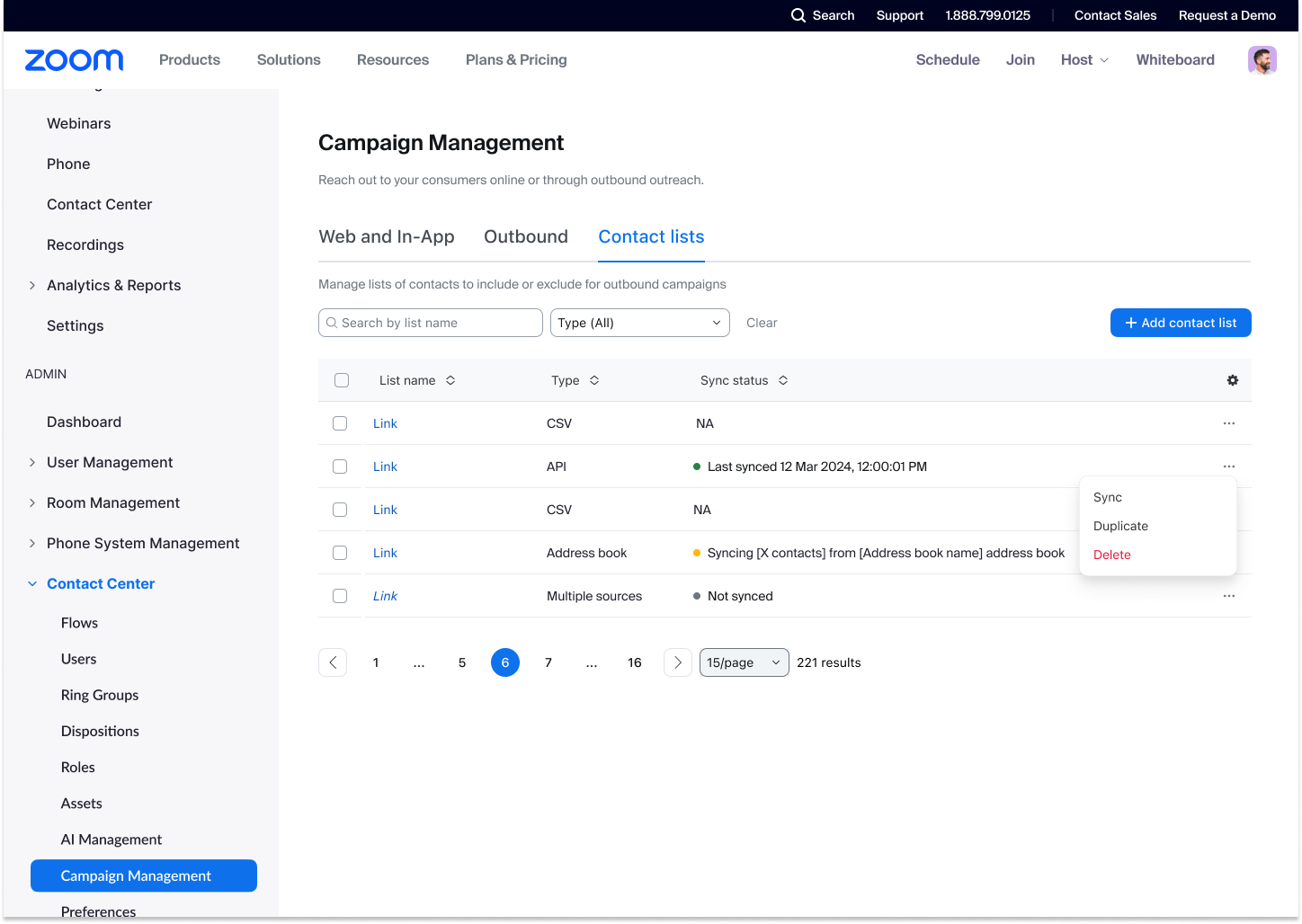The image size is (1302, 924).
Task: Open the Link in Multiple sources row
Action: point(385,596)
